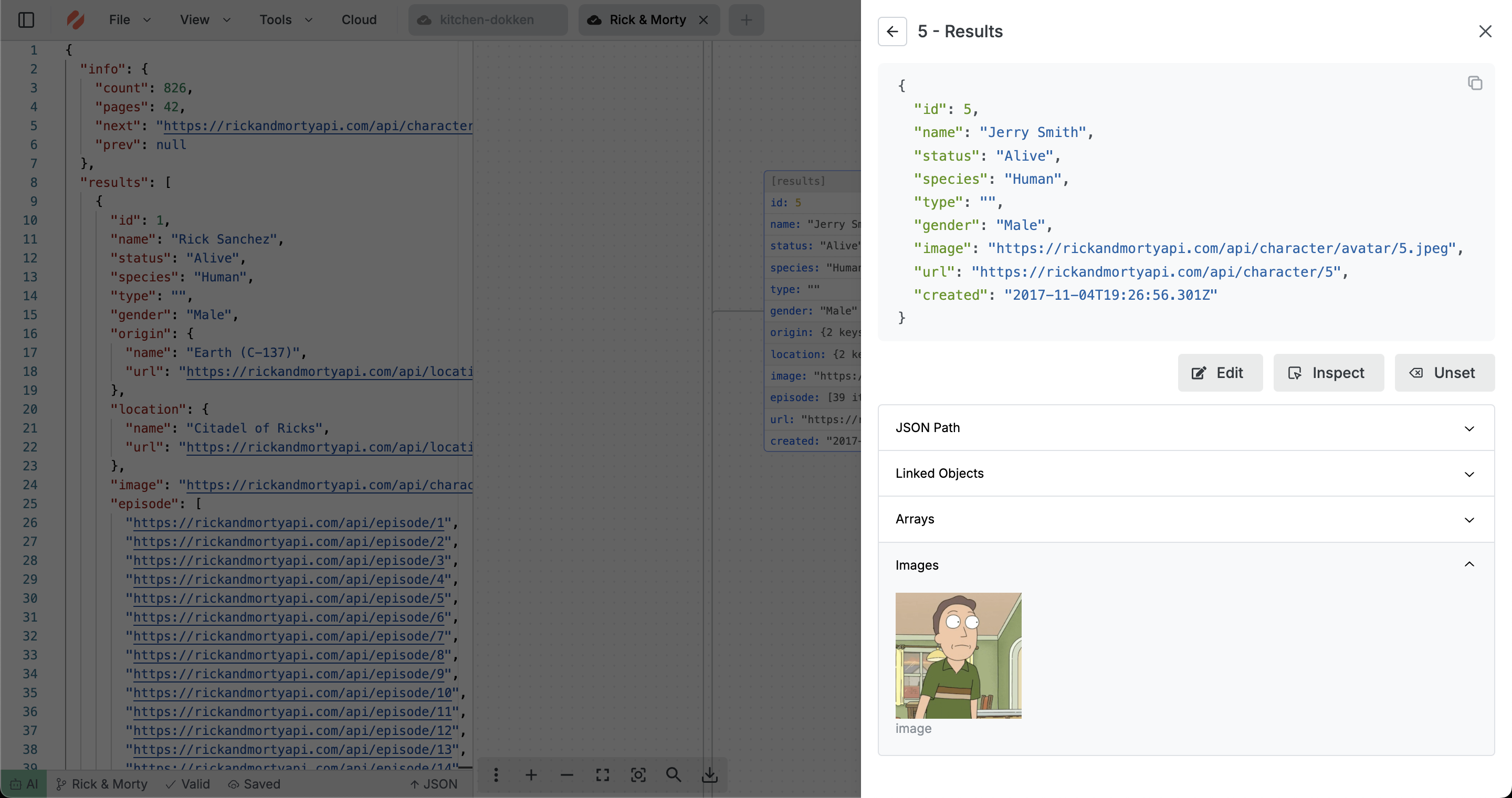Open the three-dot options menu
The image size is (1512, 798).
[496, 775]
